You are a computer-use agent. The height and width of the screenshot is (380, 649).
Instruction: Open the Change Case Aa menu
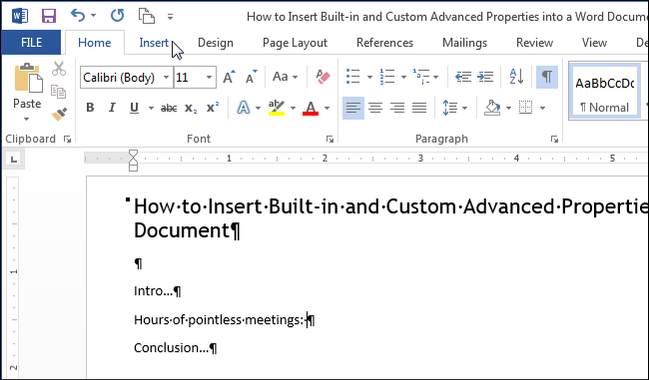tap(285, 77)
